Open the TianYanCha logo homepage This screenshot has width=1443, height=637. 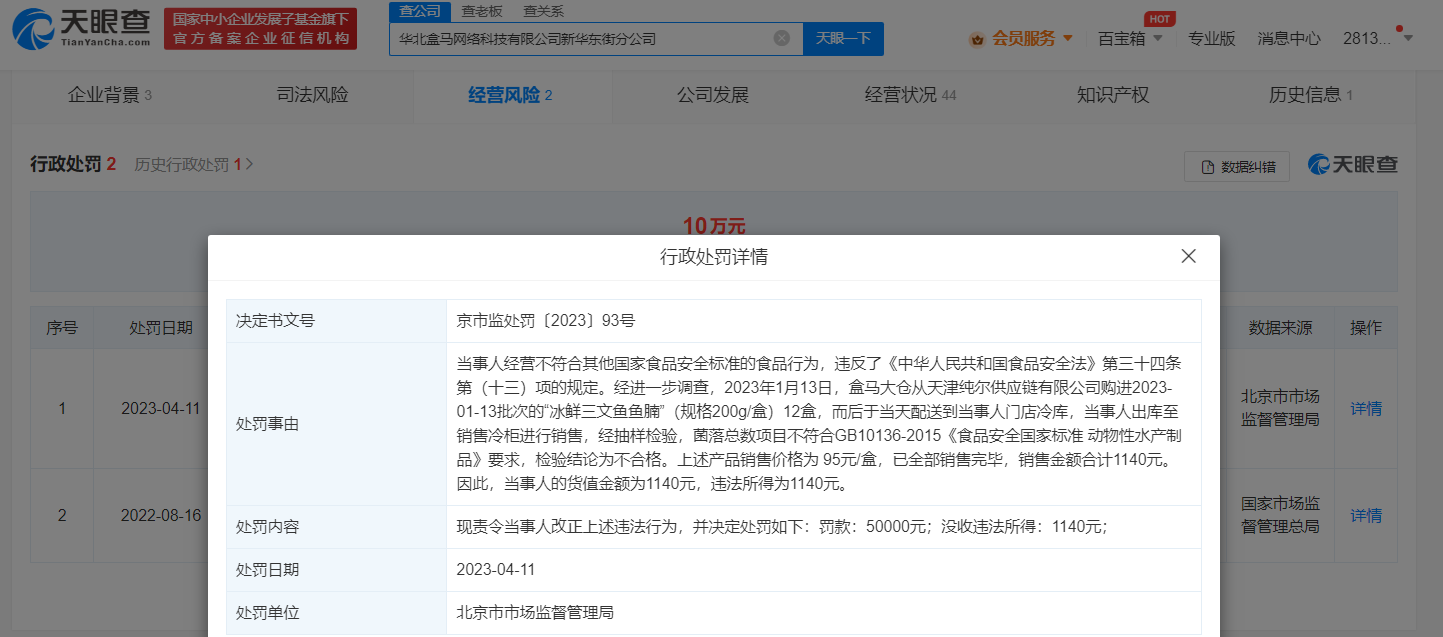[x=82, y=30]
